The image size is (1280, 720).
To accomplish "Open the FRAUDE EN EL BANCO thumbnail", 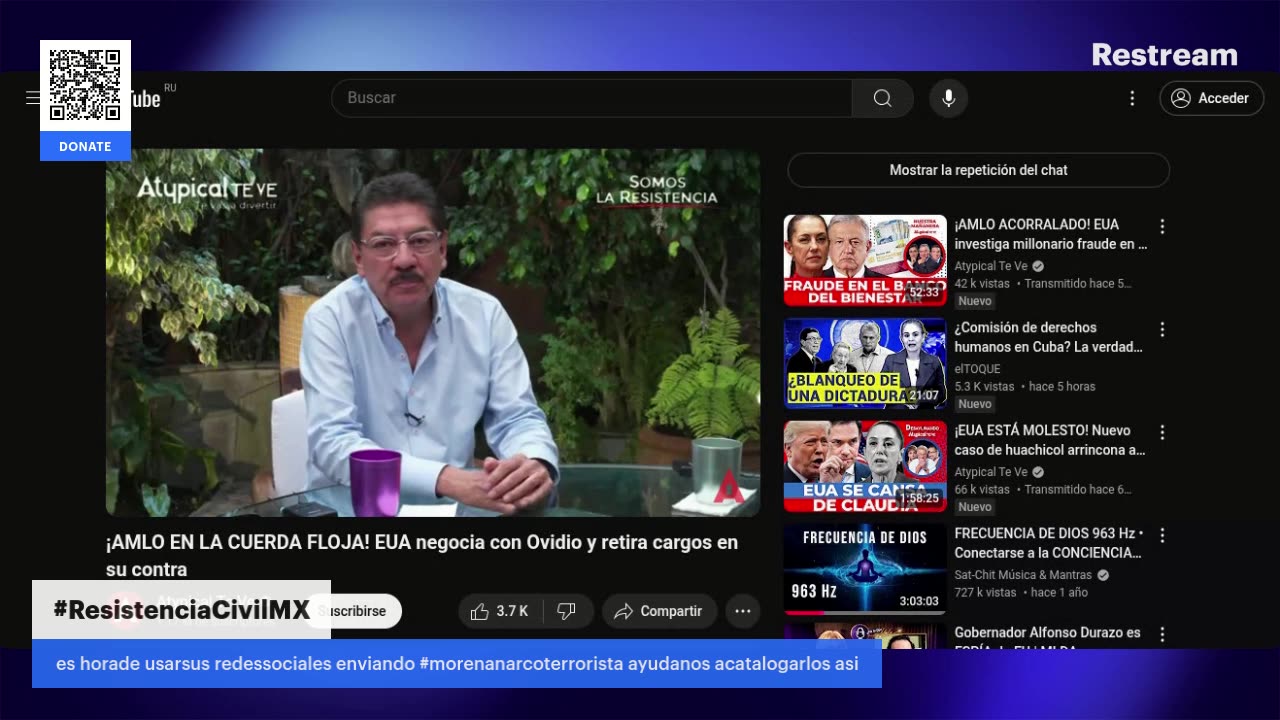I will pos(865,260).
